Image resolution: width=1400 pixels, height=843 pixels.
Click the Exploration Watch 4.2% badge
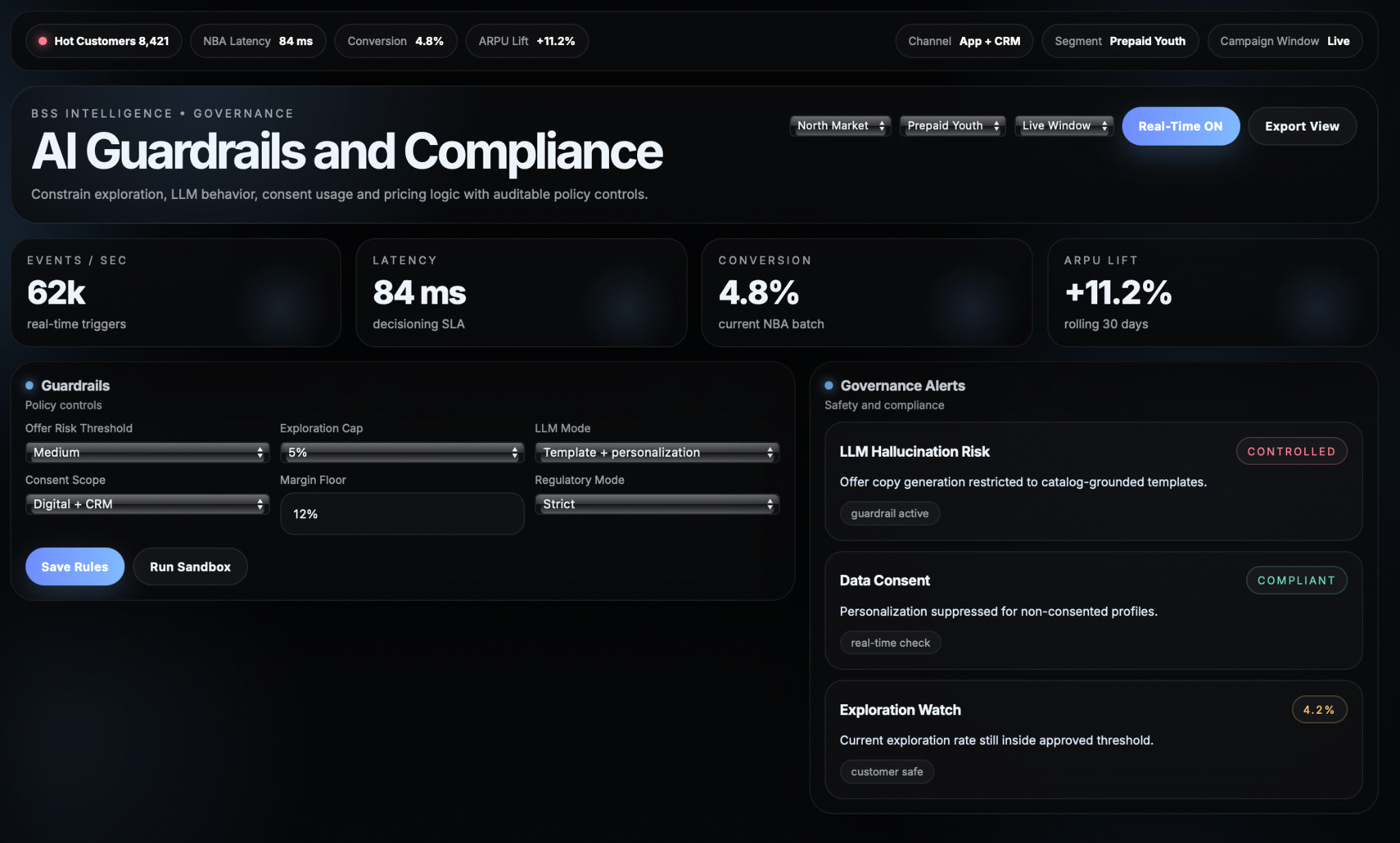(x=1319, y=710)
